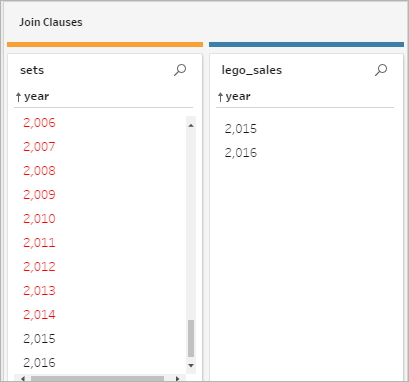
Task: Click the down arrow of sets scrollbar
Action: [191, 365]
